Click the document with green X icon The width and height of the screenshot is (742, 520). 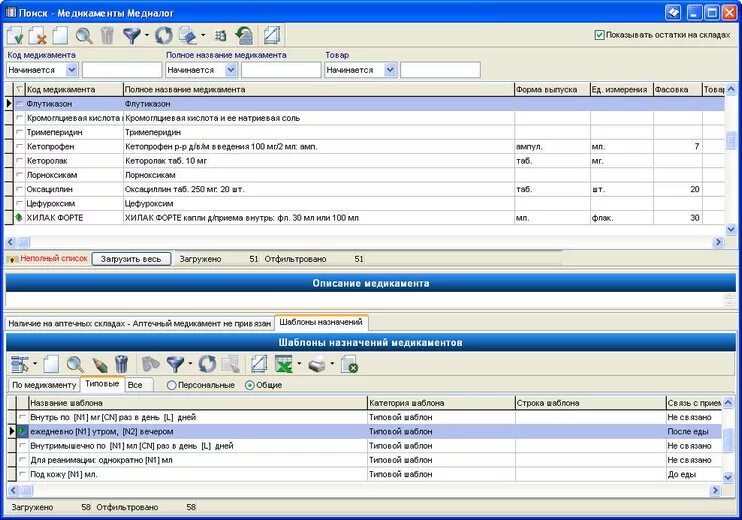[x=350, y=364]
